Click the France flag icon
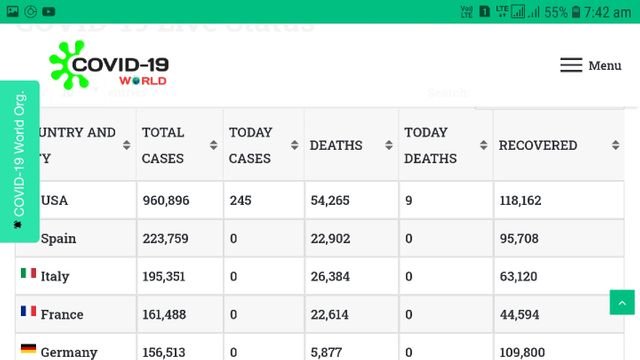This screenshot has height=360, width=640. [x=29, y=311]
